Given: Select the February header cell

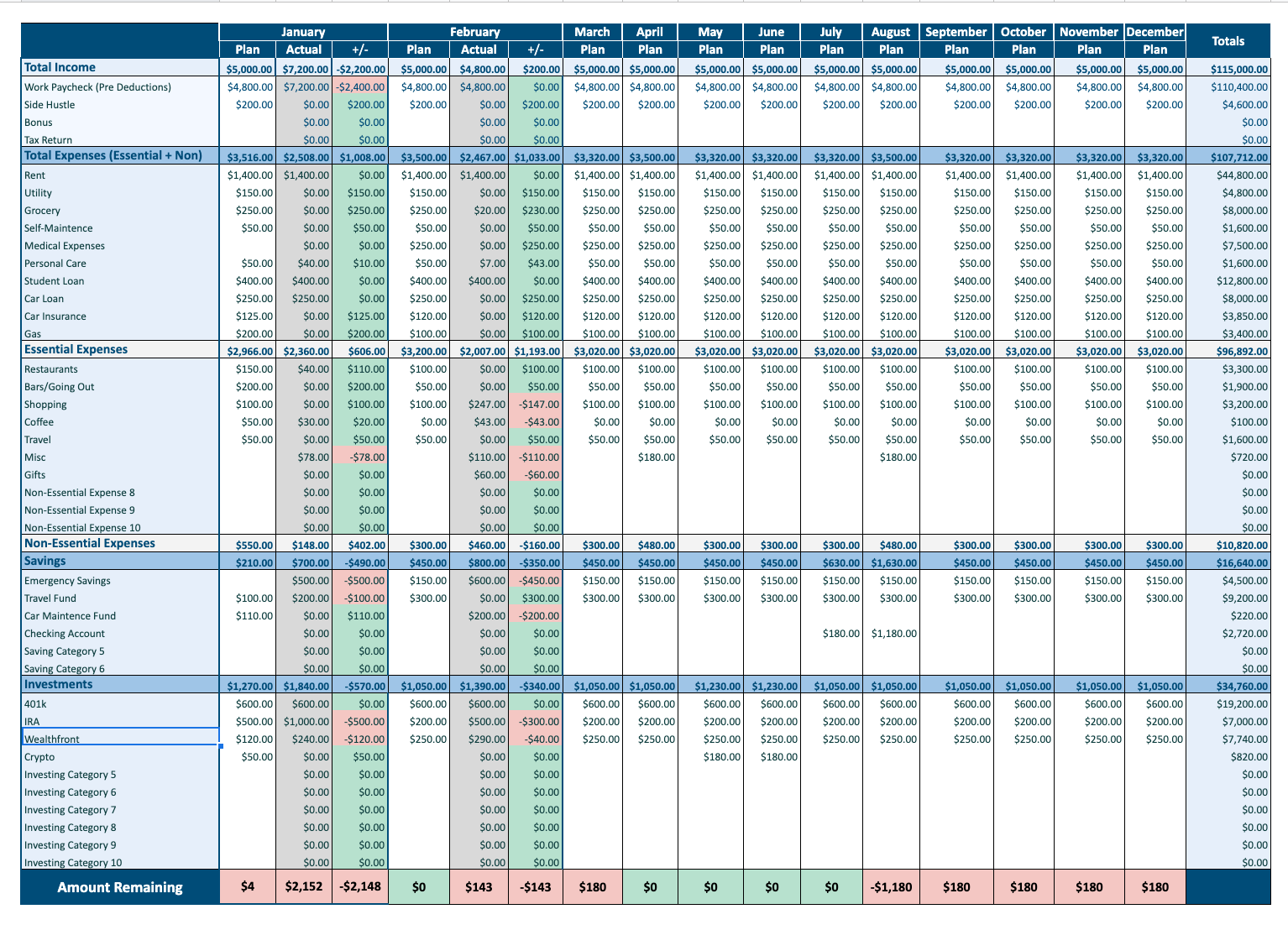Looking at the screenshot, I should tap(475, 32).
